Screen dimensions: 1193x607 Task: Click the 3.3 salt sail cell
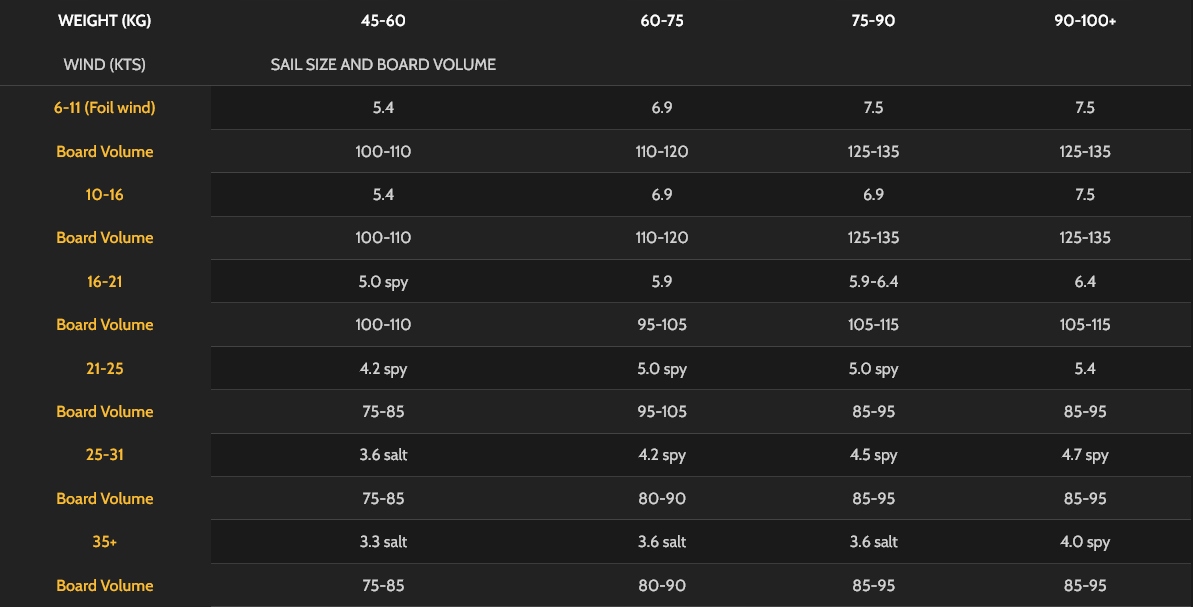click(x=383, y=542)
